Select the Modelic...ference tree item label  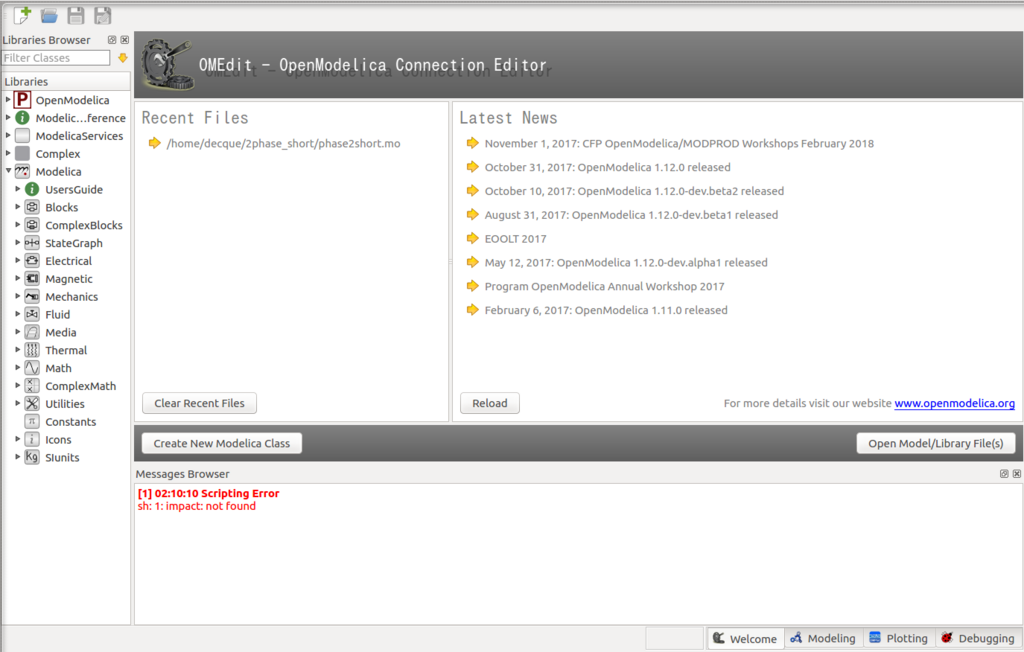[80, 118]
